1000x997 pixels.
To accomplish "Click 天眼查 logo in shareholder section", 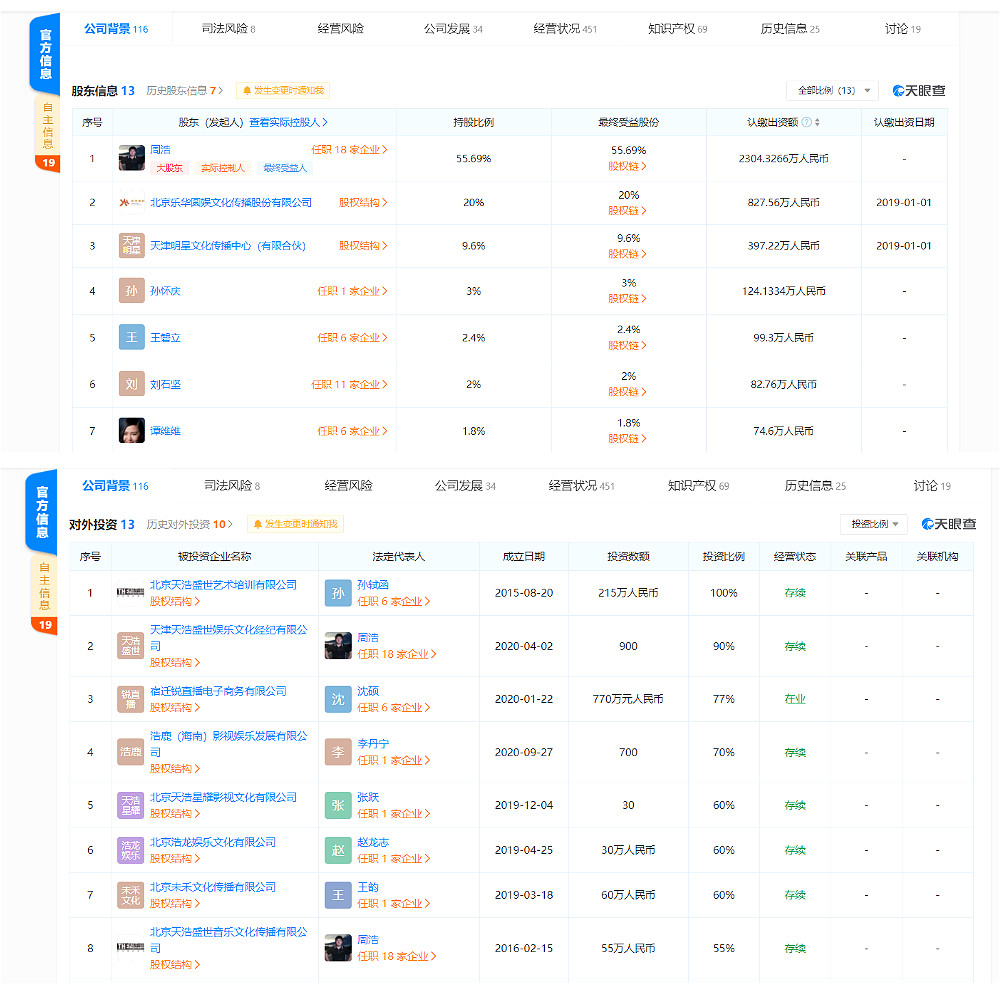I will pos(918,91).
